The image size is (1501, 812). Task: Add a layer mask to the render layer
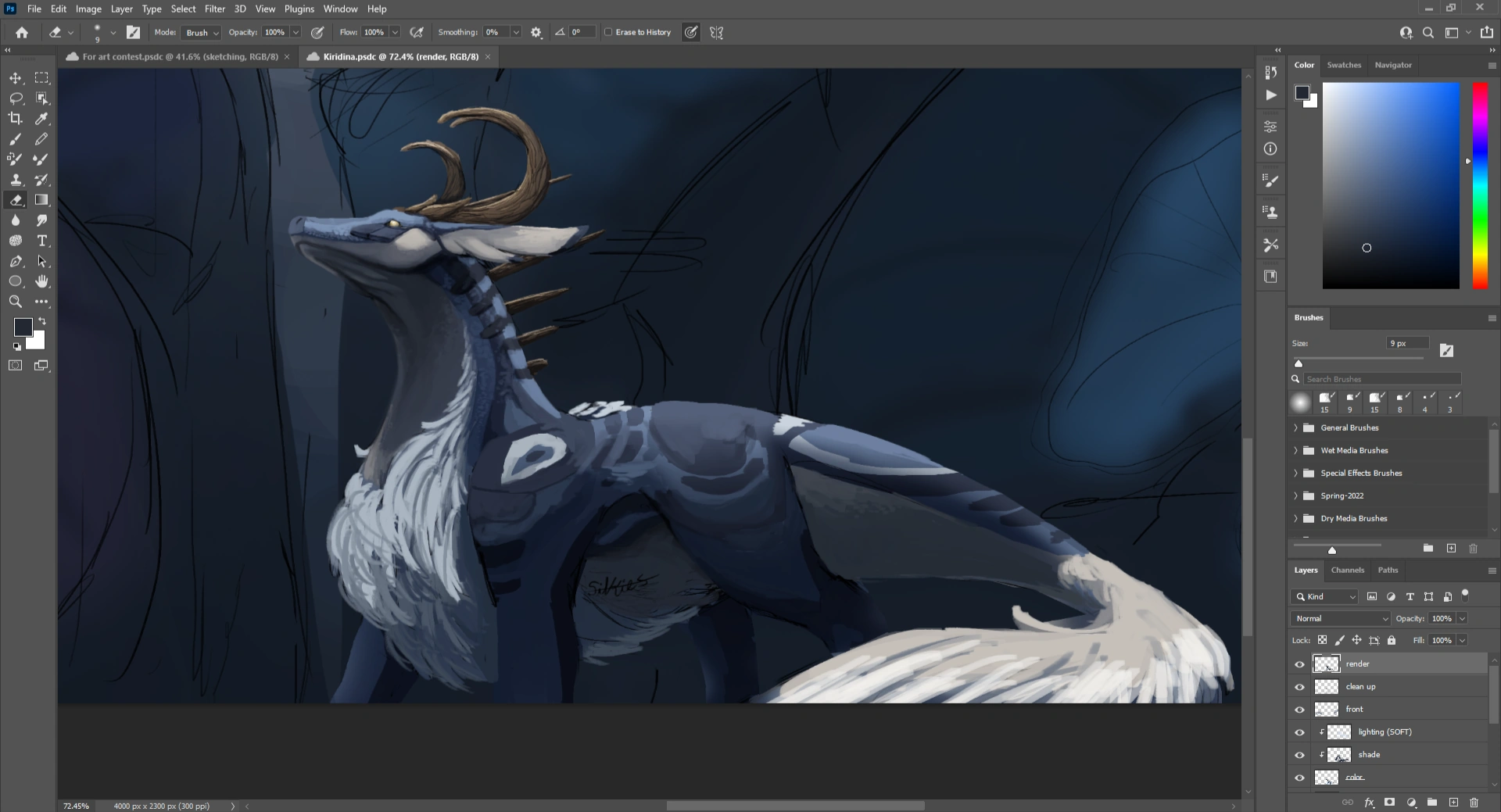[1390, 803]
